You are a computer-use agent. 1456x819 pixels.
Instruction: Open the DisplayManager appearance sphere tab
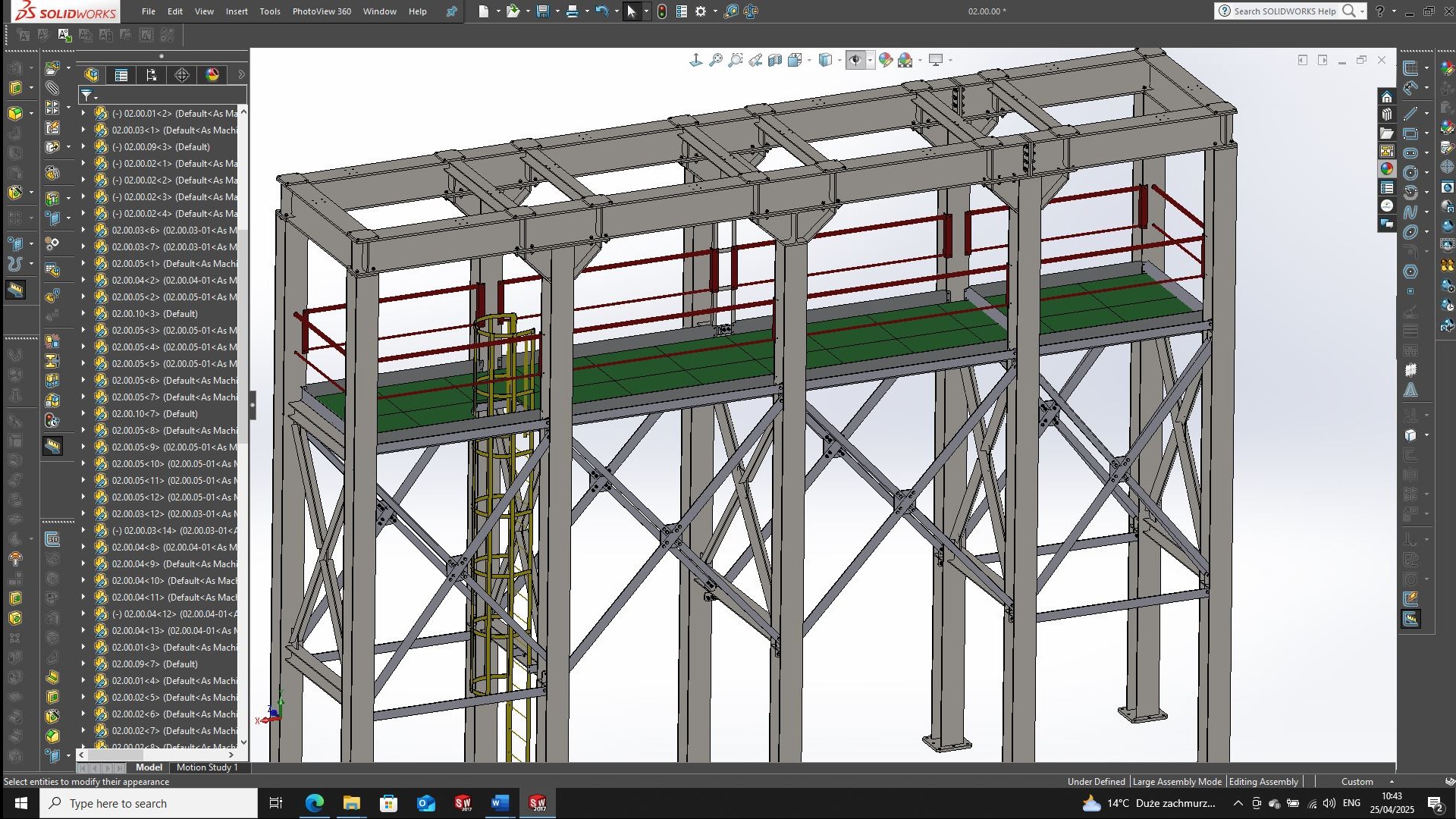pyautogui.click(x=212, y=74)
